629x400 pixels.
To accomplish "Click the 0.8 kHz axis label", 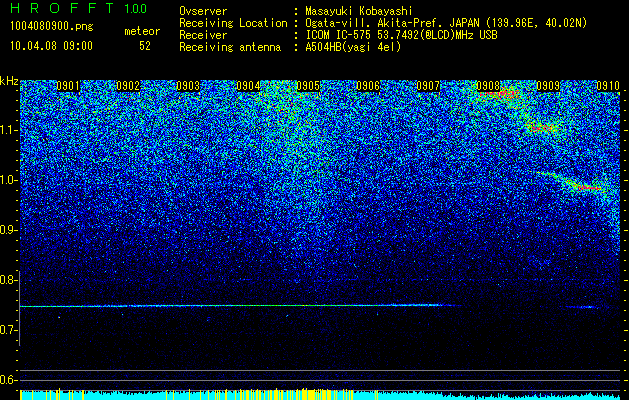I will [x=9, y=280].
